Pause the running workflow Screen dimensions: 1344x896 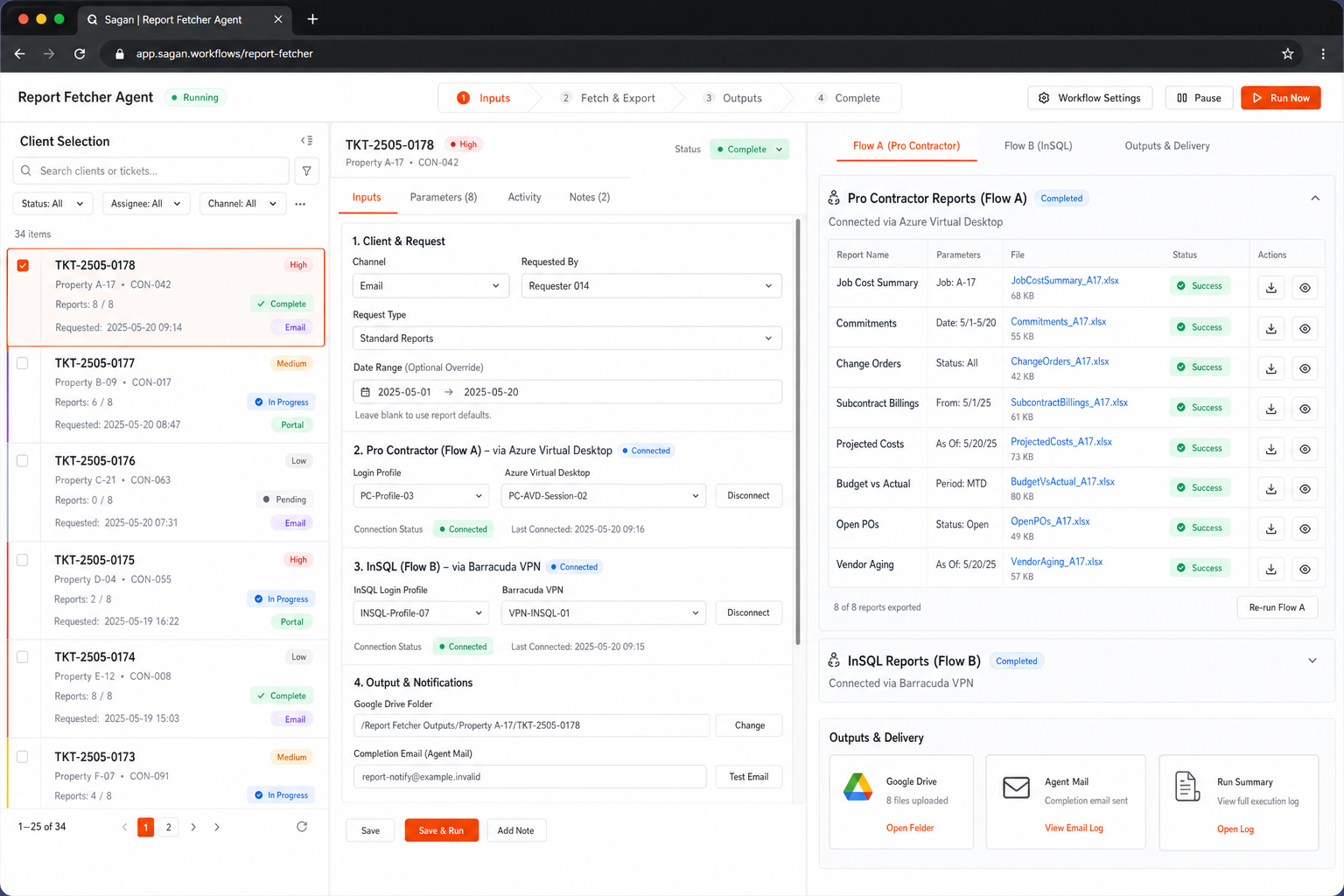[1199, 98]
